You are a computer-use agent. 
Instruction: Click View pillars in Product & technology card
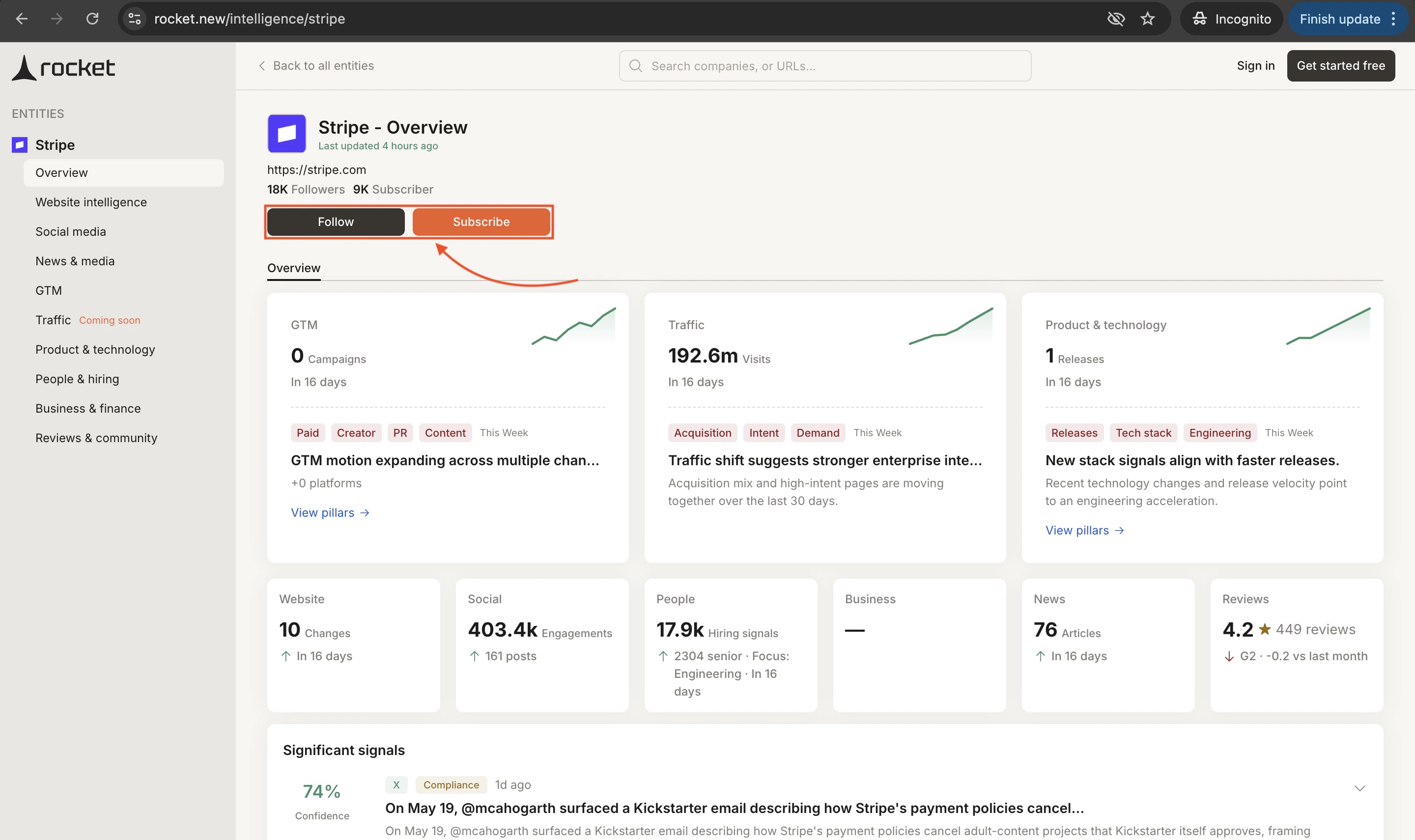(x=1084, y=530)
